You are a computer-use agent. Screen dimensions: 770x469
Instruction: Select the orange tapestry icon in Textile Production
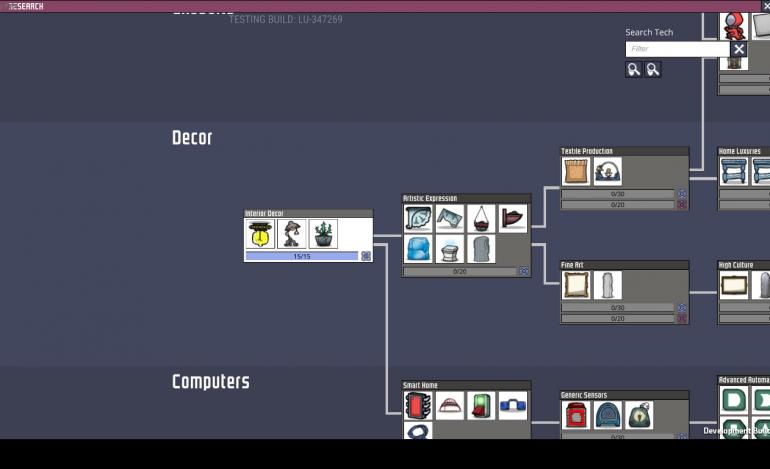[x=576, y=171]
